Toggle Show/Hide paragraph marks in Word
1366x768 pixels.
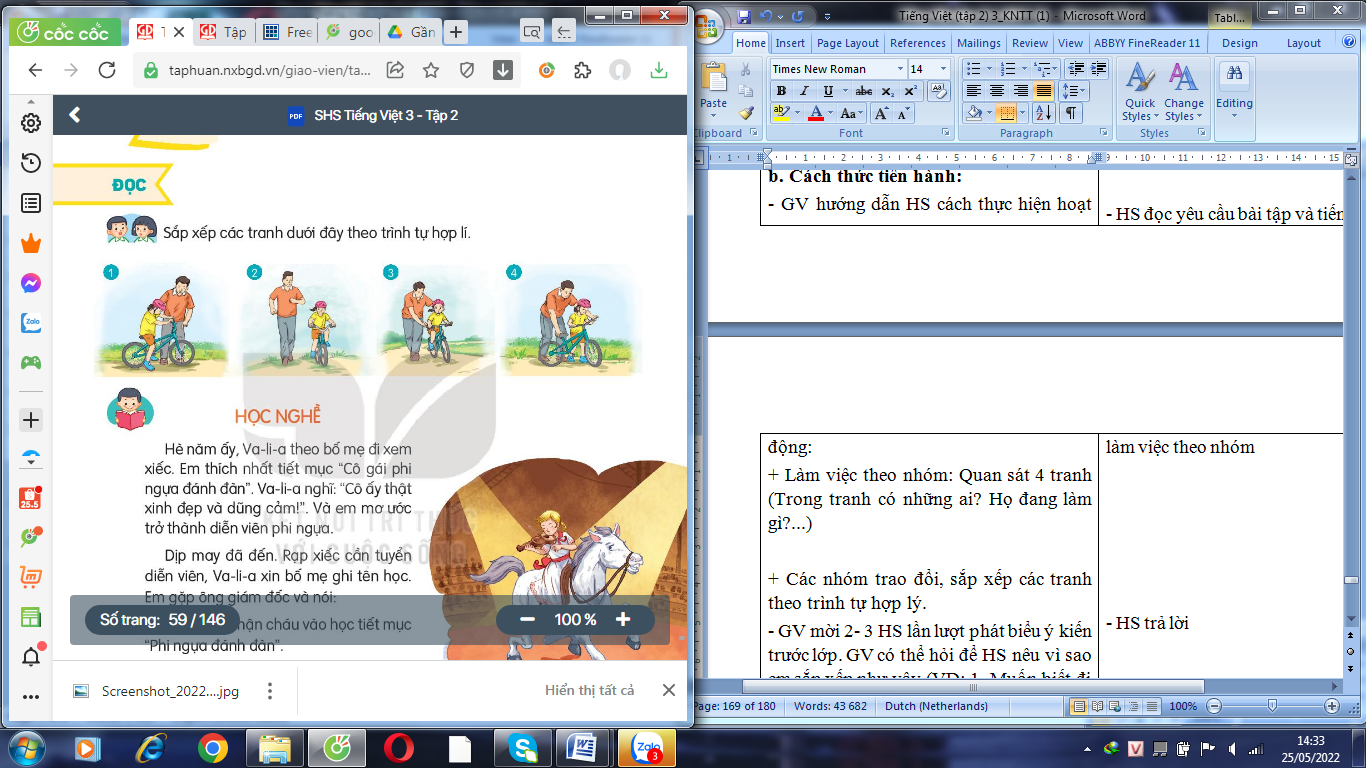[x=1071, y=113]
